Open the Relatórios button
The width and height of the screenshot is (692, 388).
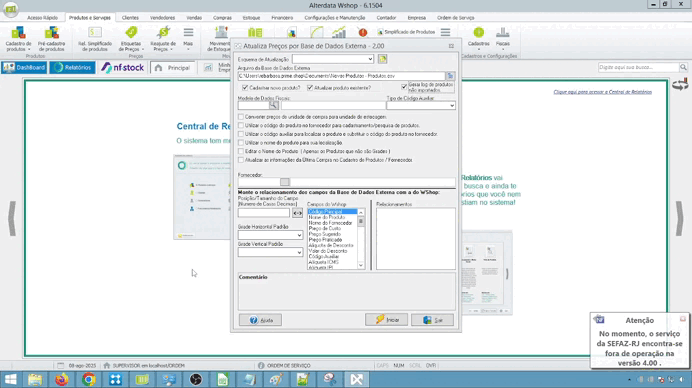(x=72, y=68)
